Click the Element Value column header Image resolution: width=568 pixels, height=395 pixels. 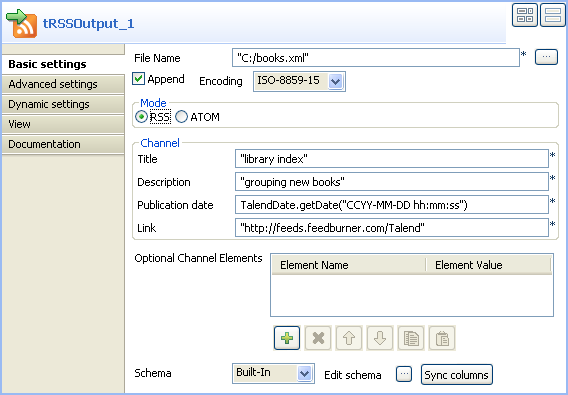point(489,265)
